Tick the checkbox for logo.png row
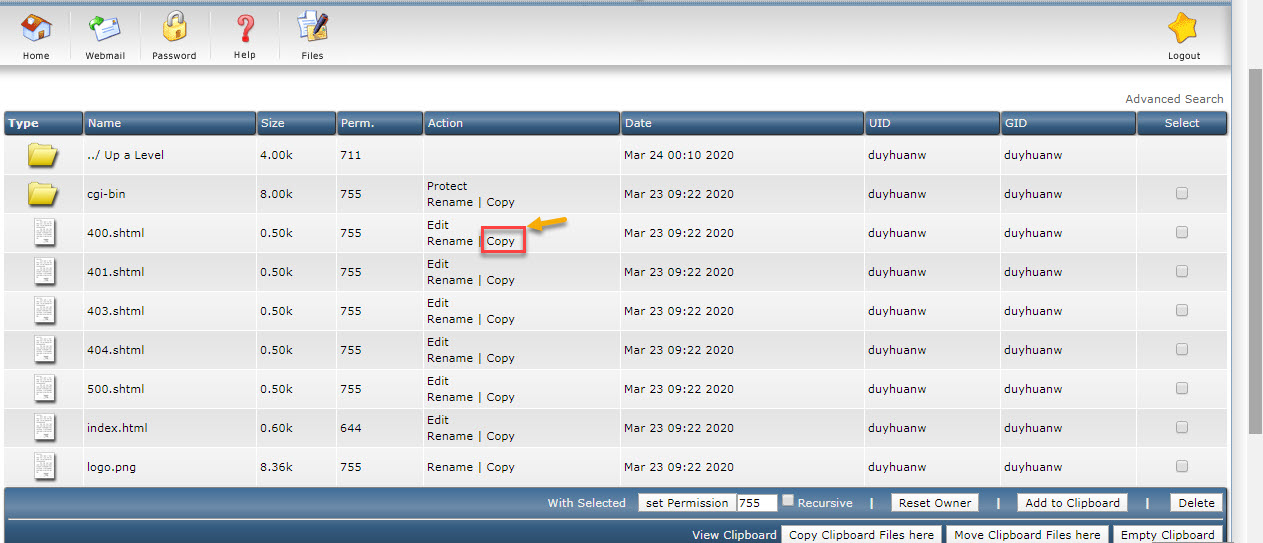The image size is (1263, 543). click(x=1182, y=466)
